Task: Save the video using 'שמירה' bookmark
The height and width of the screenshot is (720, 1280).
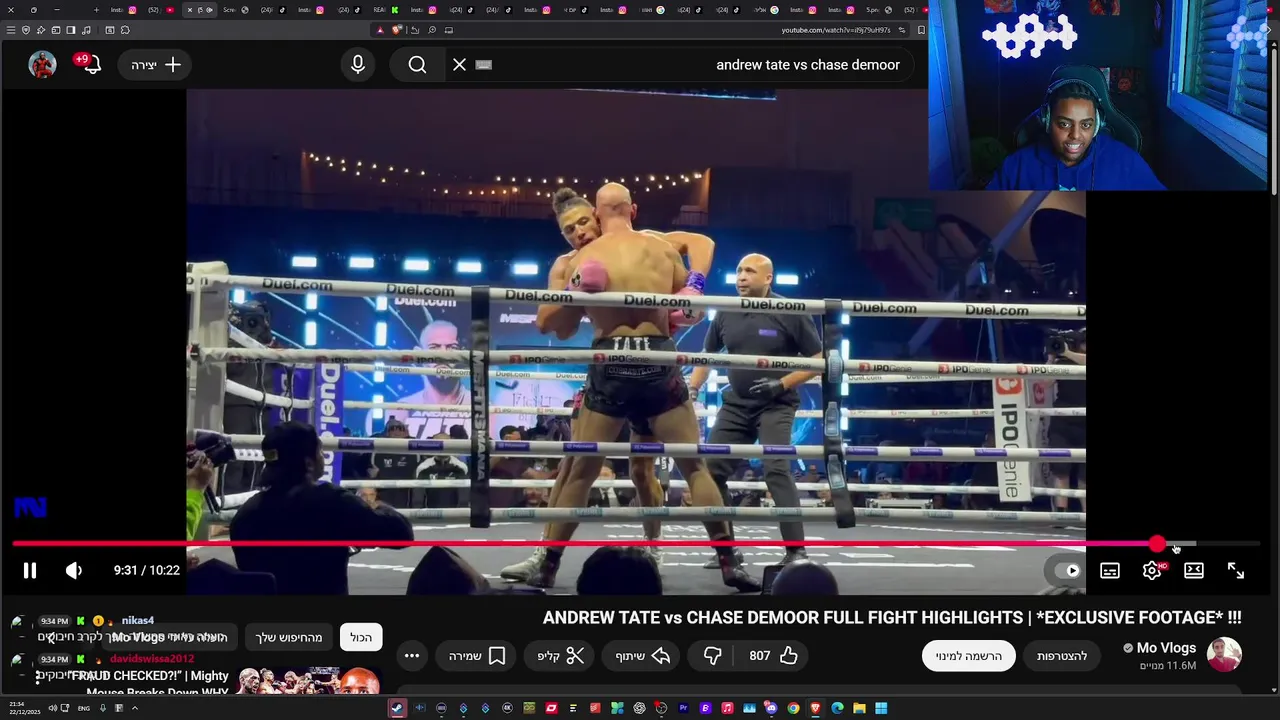Action: point(477,656)
